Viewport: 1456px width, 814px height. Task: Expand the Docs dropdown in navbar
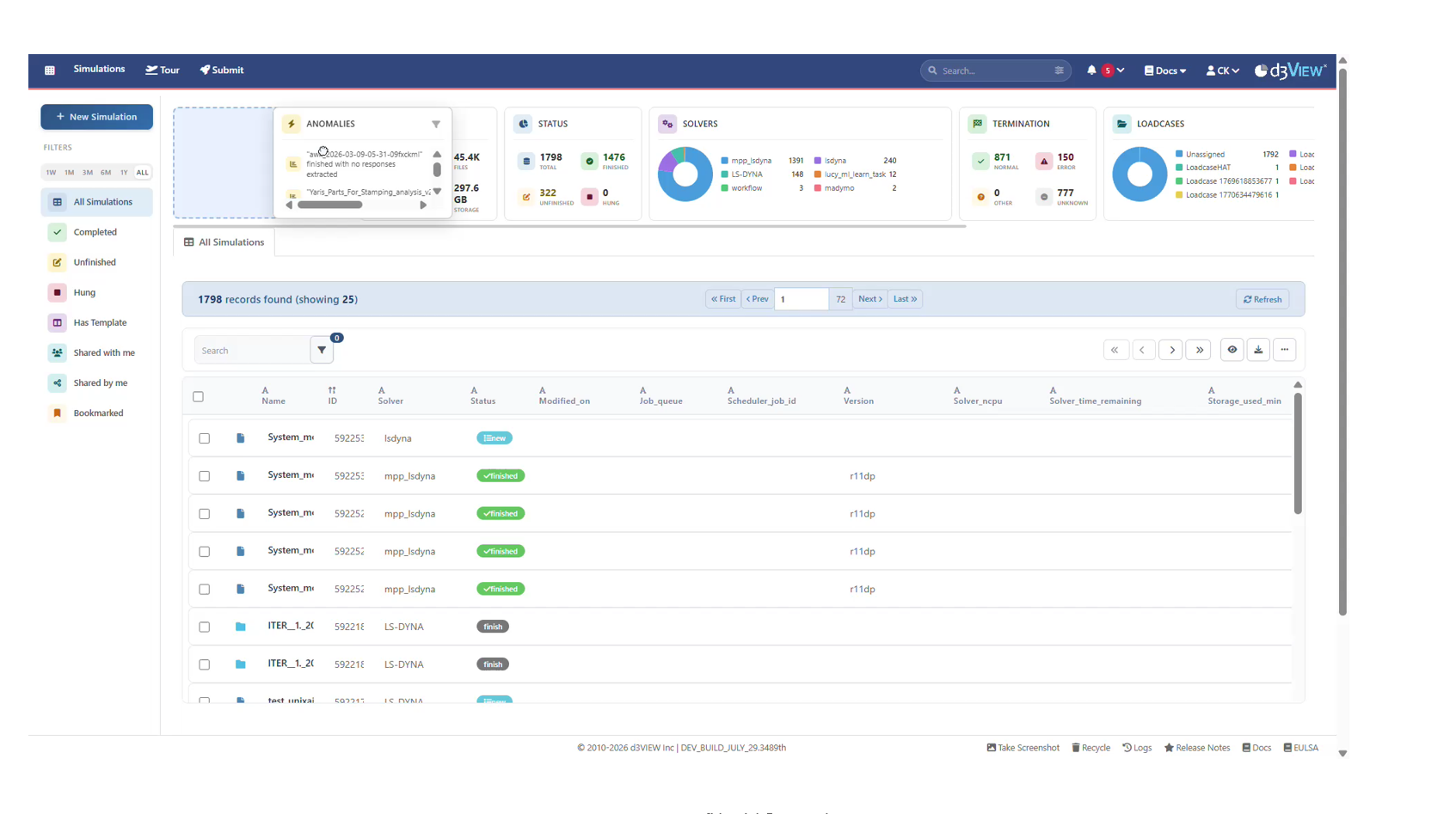point(1165,70)
